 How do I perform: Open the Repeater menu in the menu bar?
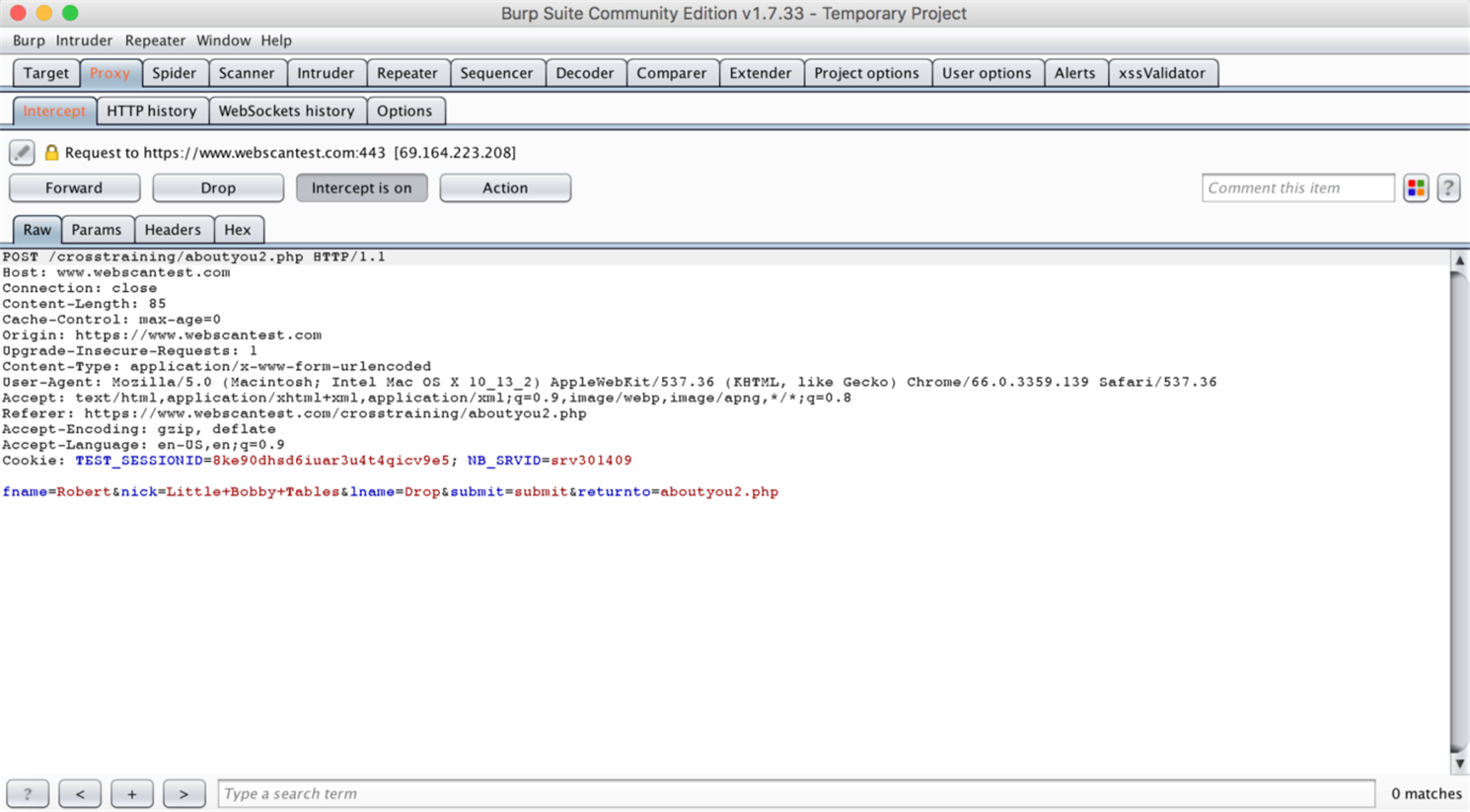[155, 40]
